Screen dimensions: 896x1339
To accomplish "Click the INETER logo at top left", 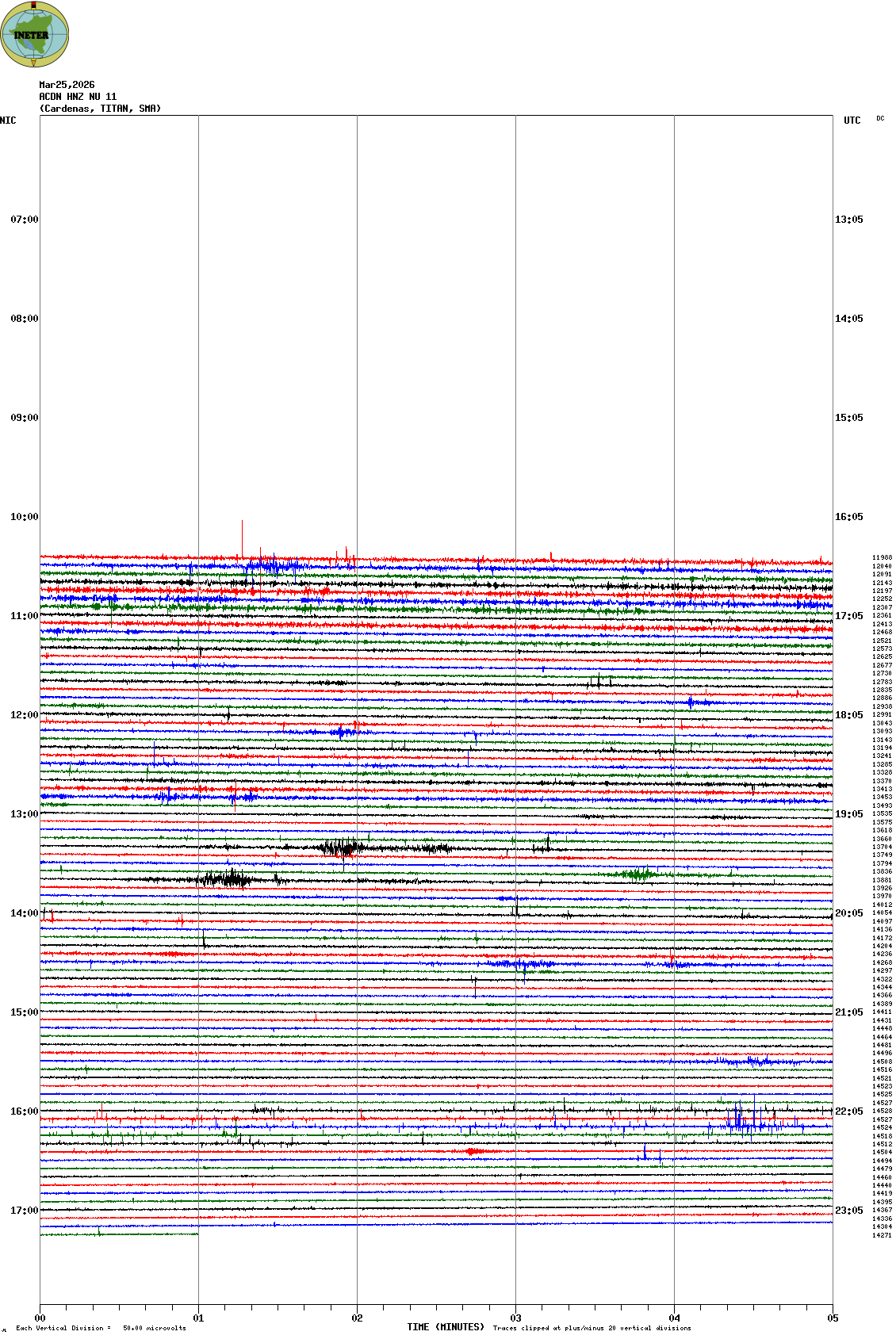I will pyautogui.click(x=35, y=34).
